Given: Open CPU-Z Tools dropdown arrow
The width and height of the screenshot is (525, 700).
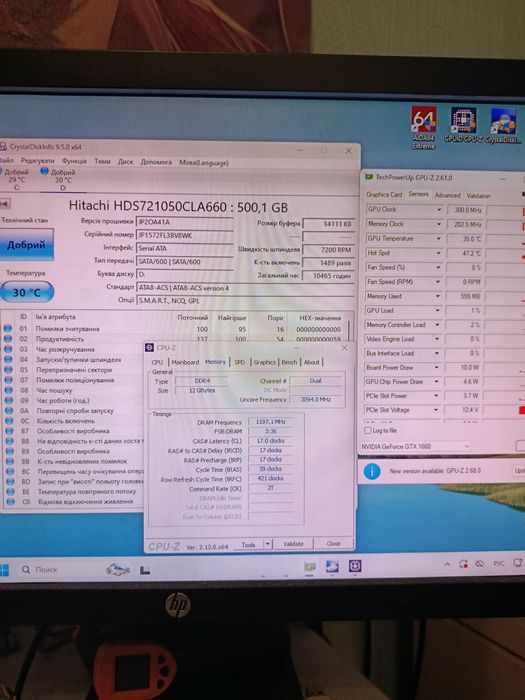Looking at the screenshot, I should pyautogui.click(x=267, y=544).
